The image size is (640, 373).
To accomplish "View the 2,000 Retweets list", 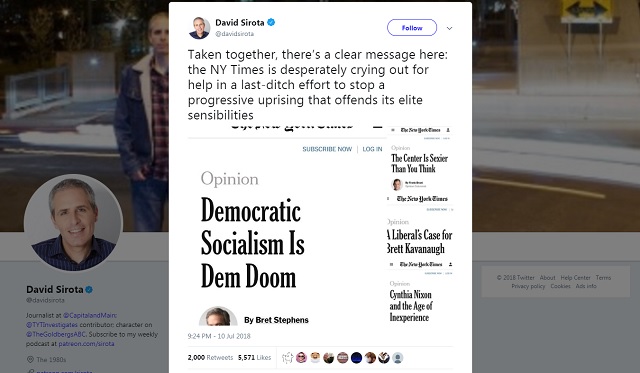I will (210, 357).
